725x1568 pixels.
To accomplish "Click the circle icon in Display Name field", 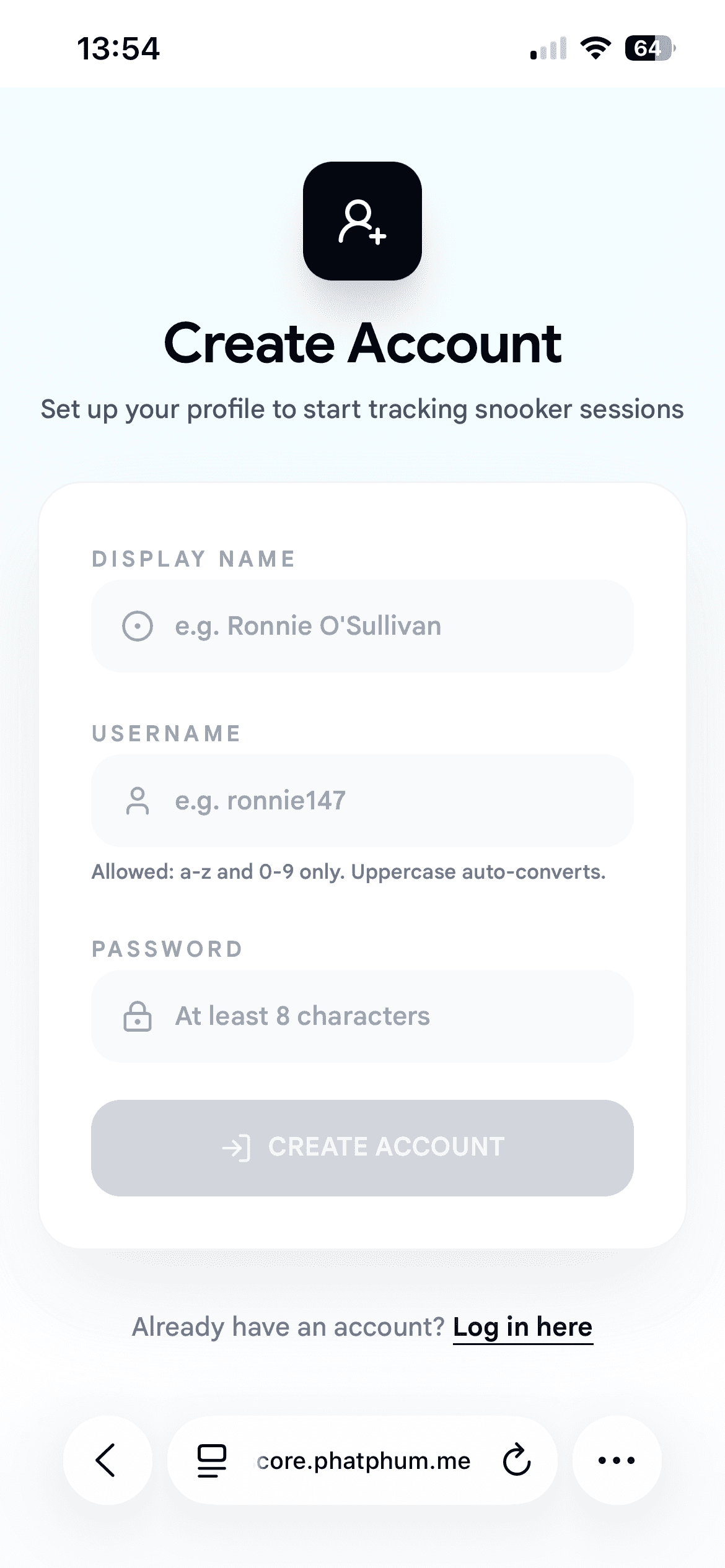I will coord(138,626).
